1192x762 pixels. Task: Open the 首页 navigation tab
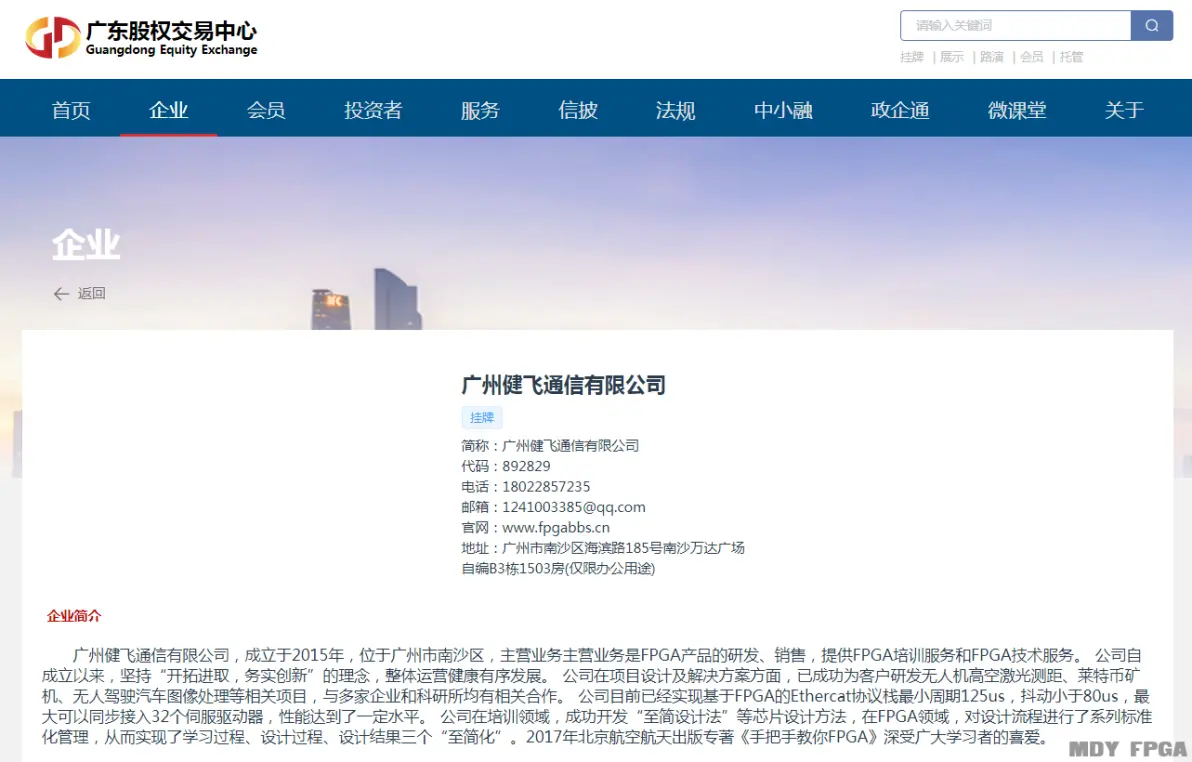point(71,110)
